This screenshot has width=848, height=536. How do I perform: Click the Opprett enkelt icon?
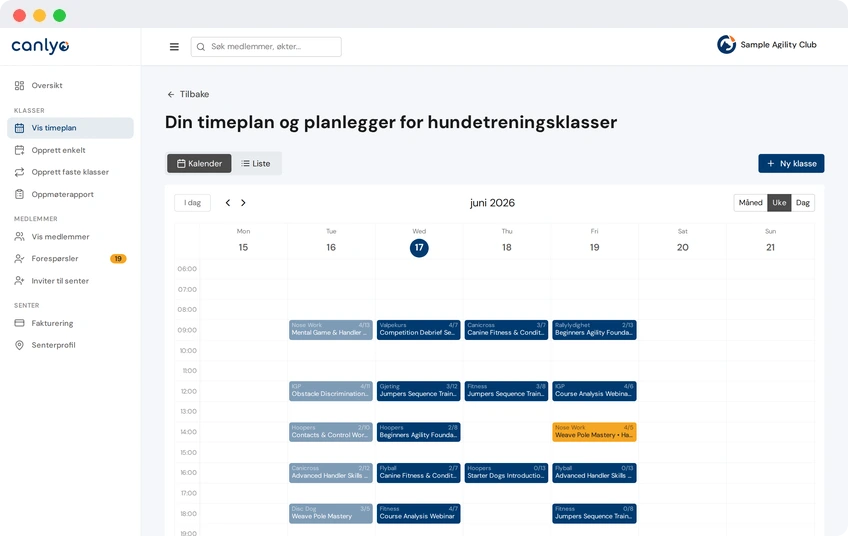[x=19, y=150]
